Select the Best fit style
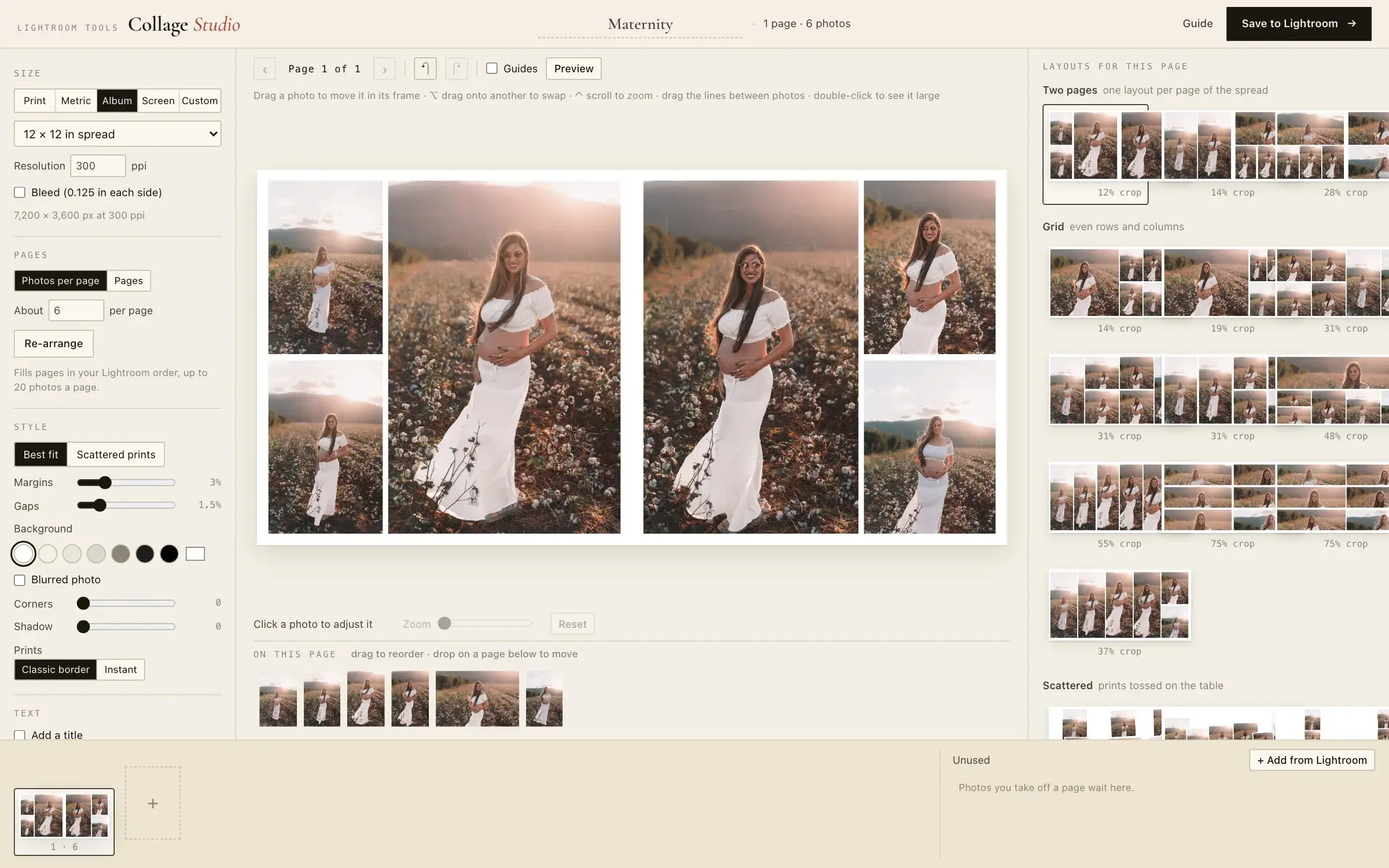 click(41, 454)
